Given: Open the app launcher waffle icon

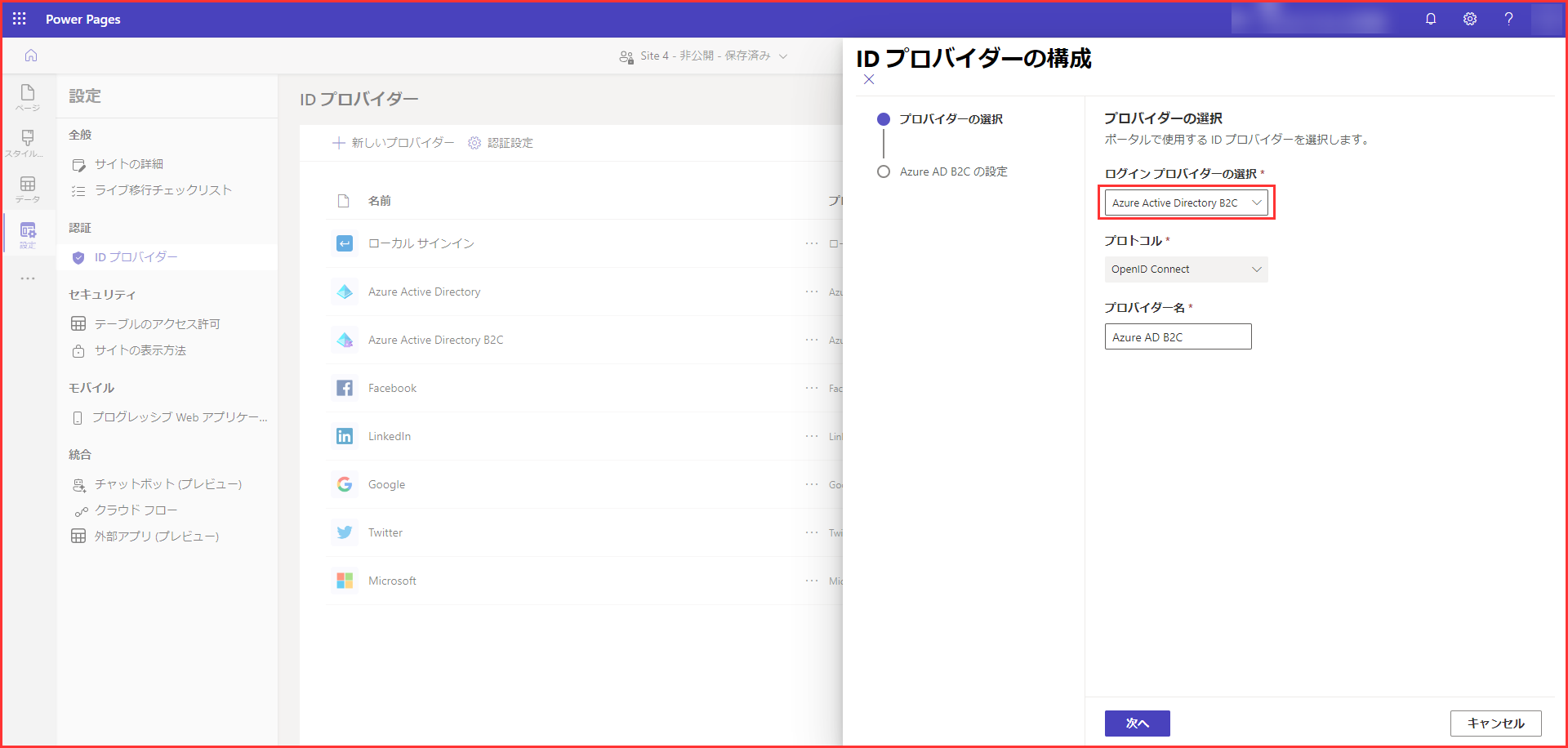Looking at the screenshot, I should [20, 19].
